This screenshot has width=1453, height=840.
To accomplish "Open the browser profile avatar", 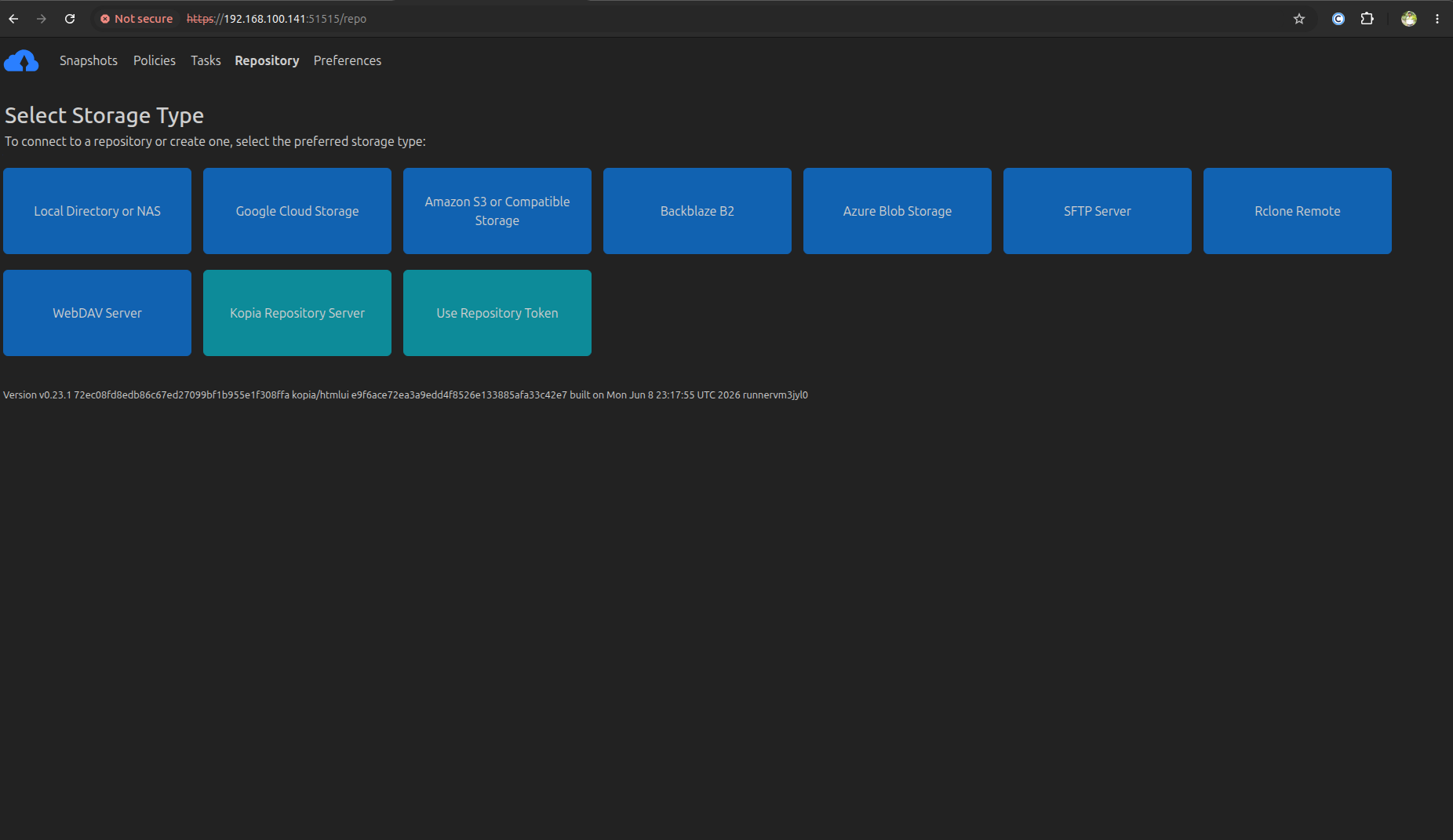I will [1409, 19].
